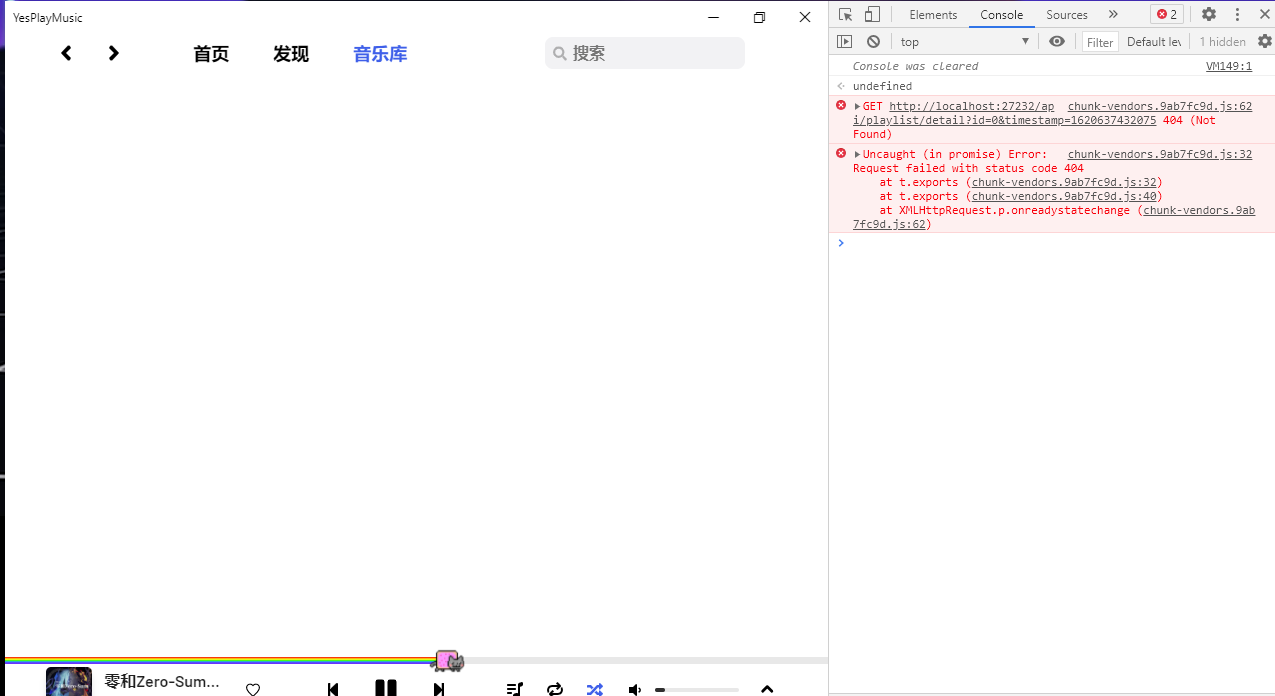This screenshot has height=696, width=1275.
Task: Switch to the Elements tab in DevTools
Action: (933, 14)
